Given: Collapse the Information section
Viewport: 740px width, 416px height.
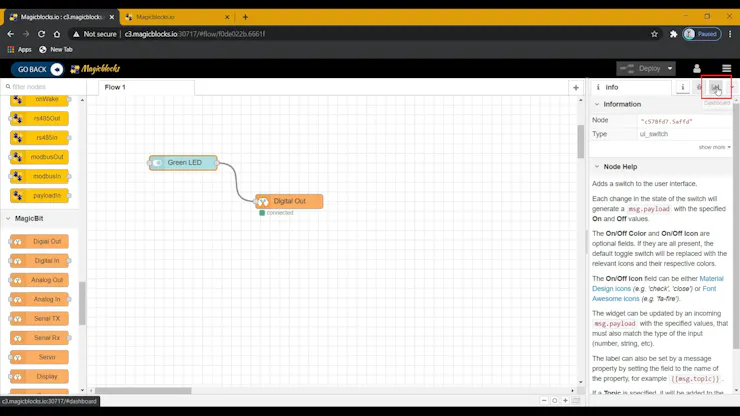Looking at the screenshot, I should point(597,104).
